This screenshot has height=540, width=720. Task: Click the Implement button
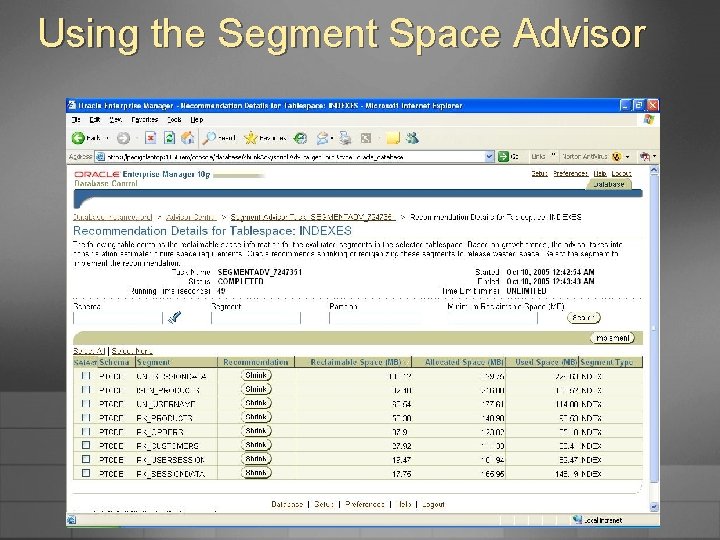coord(612,338)
